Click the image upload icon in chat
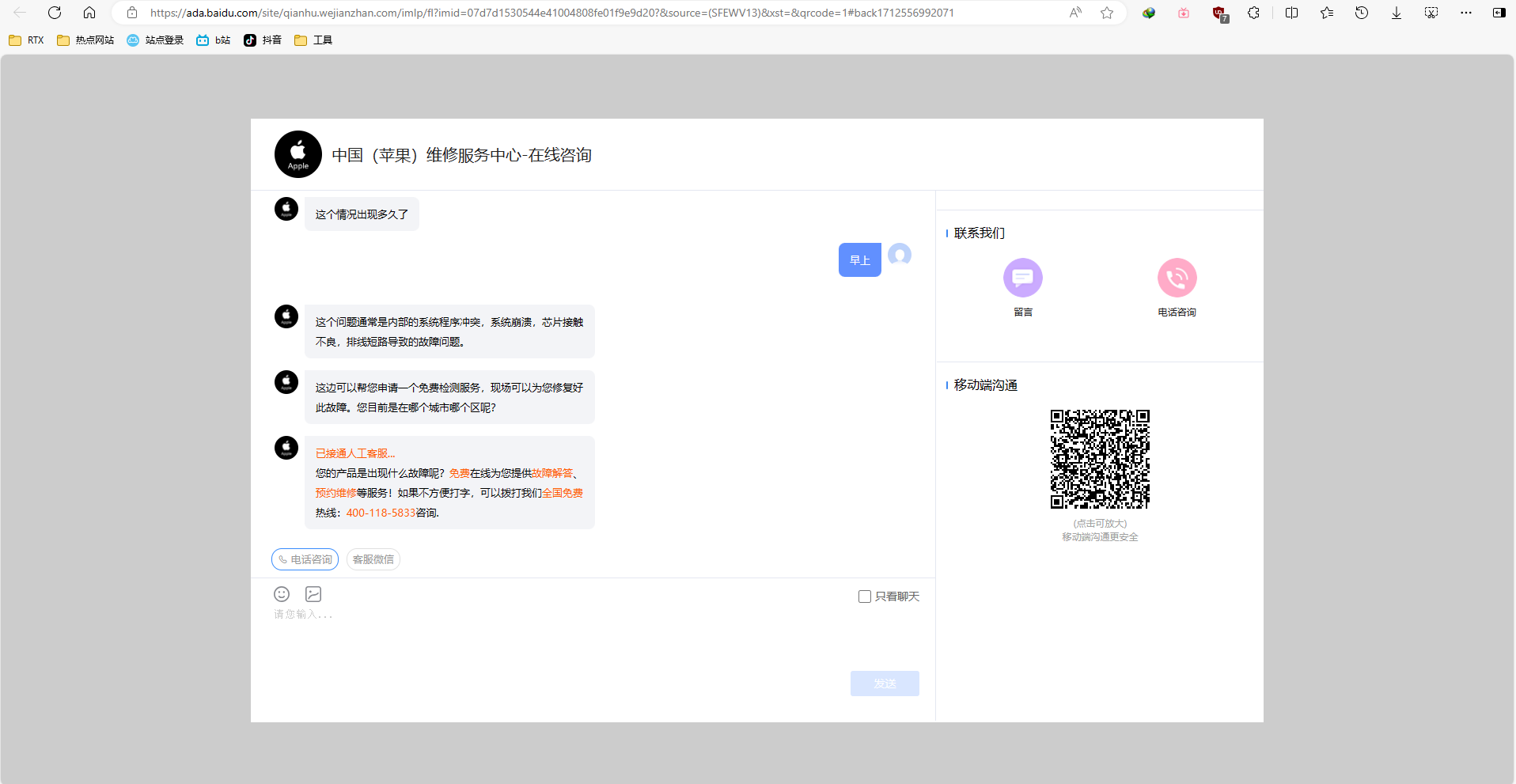Screen dimensions: 1516x784 pyautogui.click(x=313, y=594)
